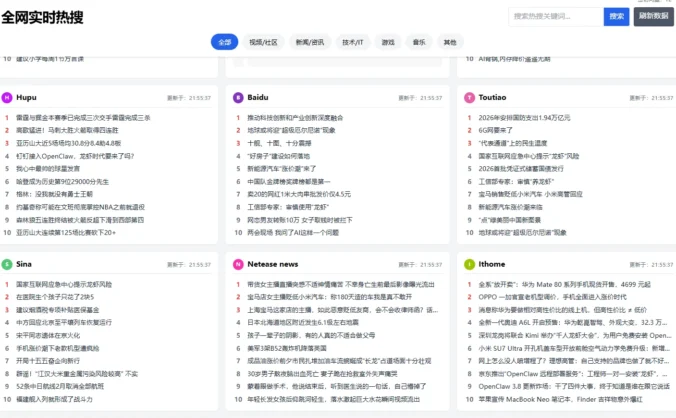
Task: Switch to the 视频/社区 tab
Action: pyautogui.click(x=263, y=42)
